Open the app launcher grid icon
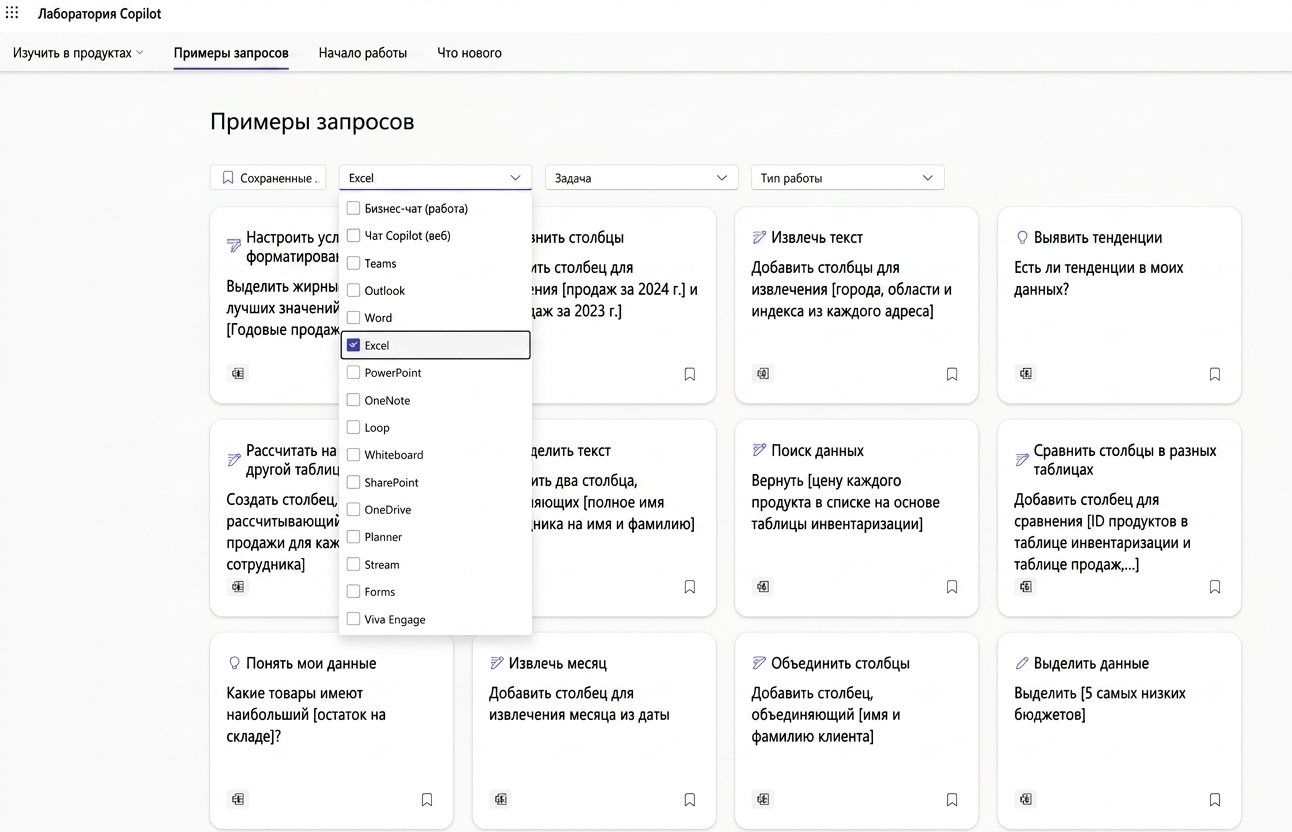1292x832 pixels. 12,13
